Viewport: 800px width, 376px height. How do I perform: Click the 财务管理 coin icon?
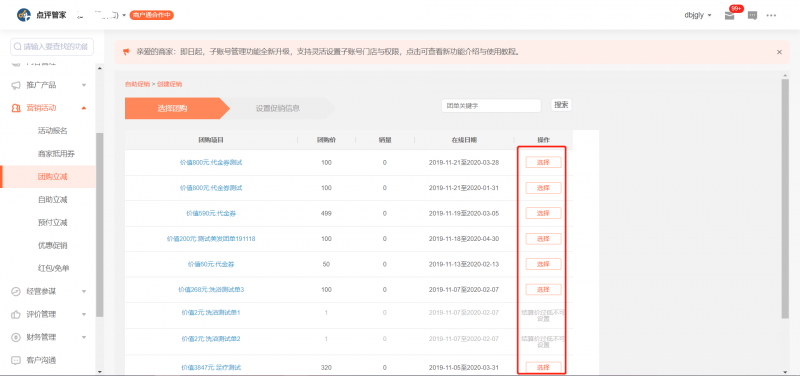(x=16, y=337)
